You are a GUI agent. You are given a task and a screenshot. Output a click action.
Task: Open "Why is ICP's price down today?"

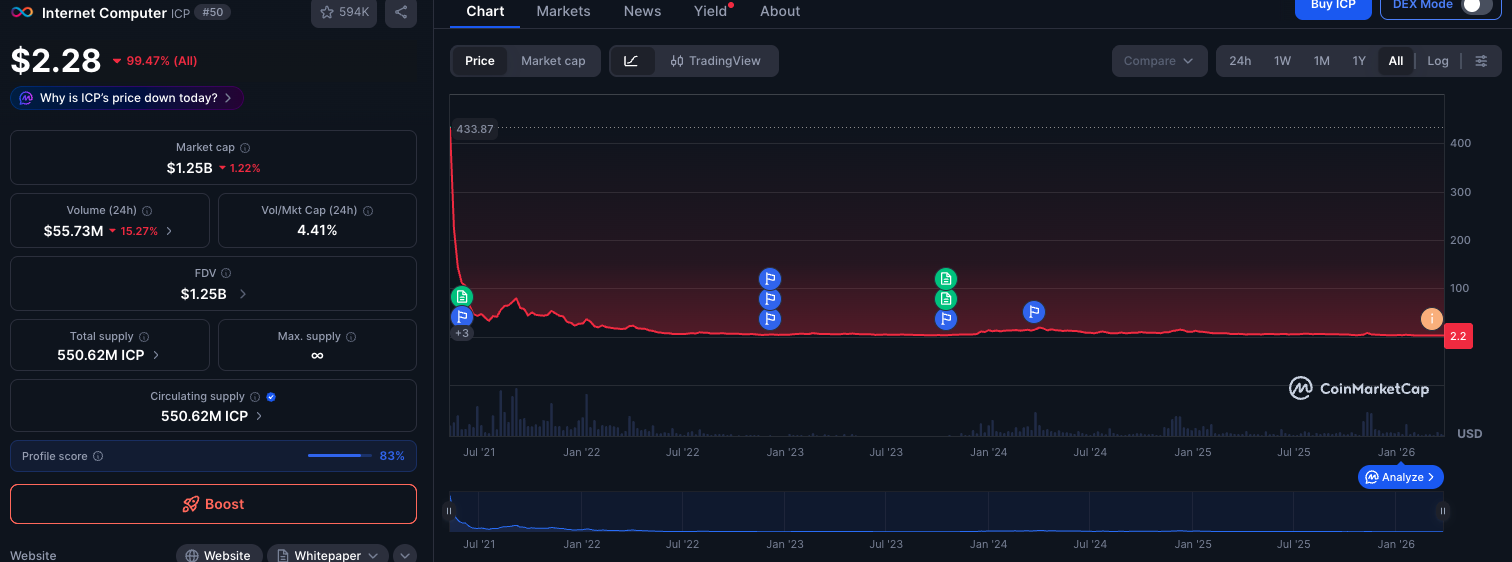[127, 98]
